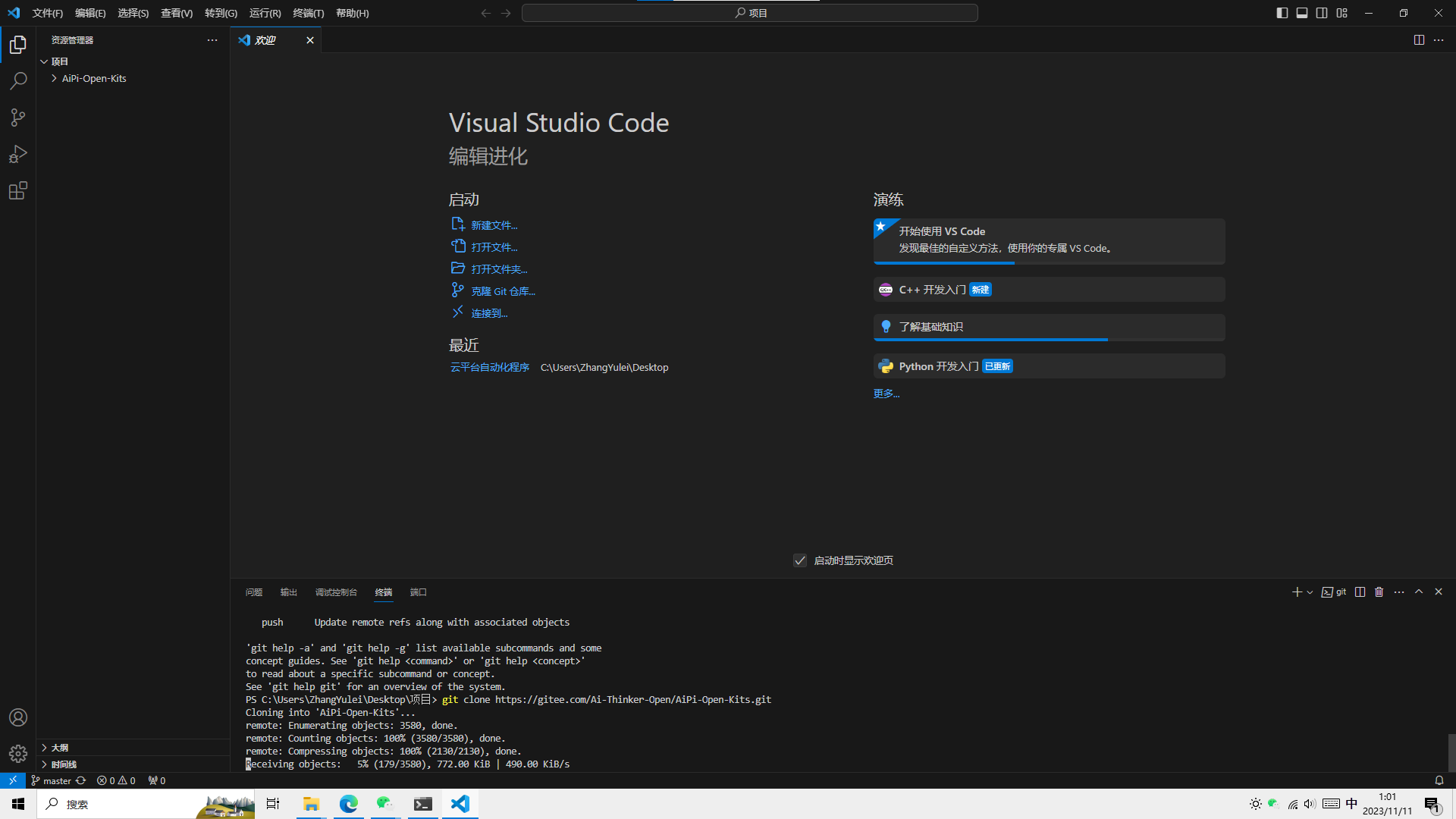The height and width of the screenshot is (819, 1456).
Task: Open notifications bell in status bar
Action: pos(1439,780)
